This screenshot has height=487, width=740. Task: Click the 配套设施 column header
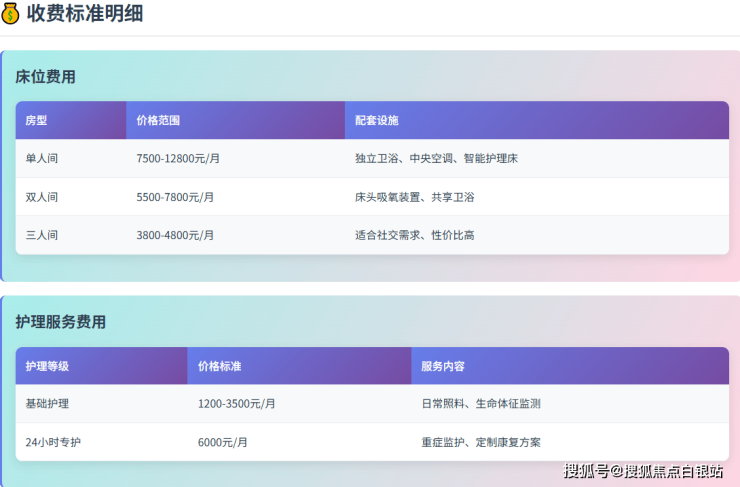pyautogui.click(x=377, y=120)
